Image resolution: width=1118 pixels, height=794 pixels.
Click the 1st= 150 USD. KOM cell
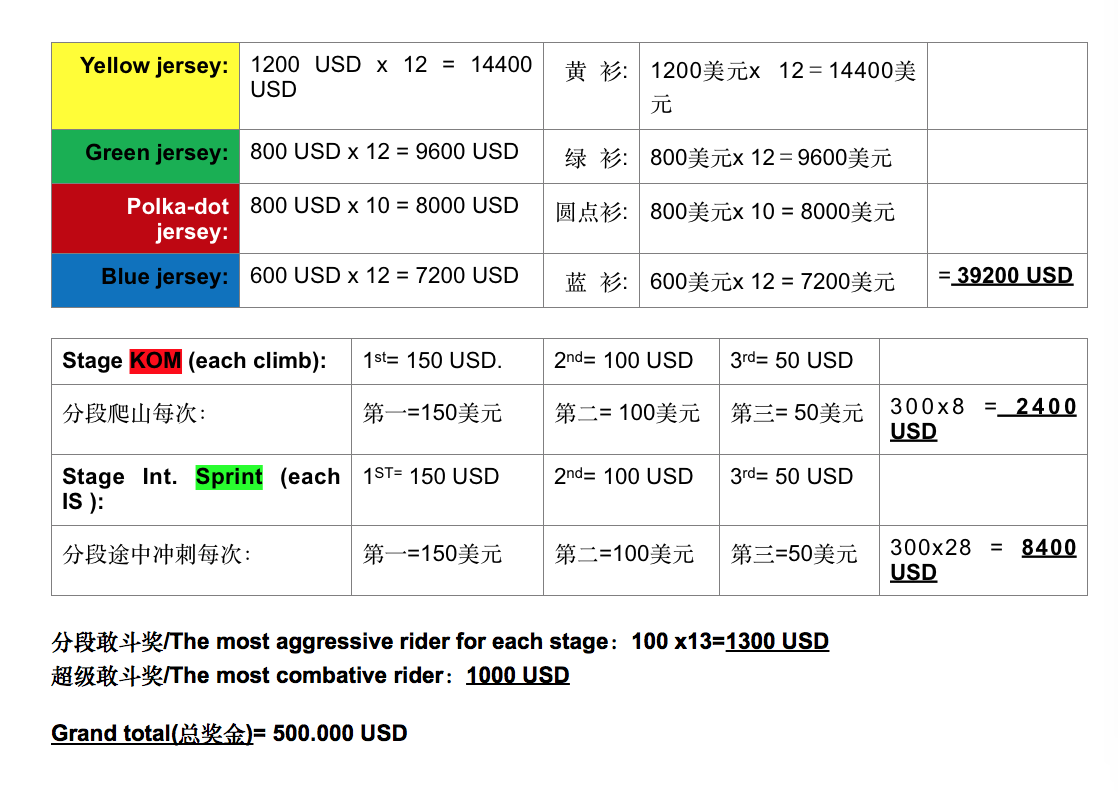coord(447,361)
